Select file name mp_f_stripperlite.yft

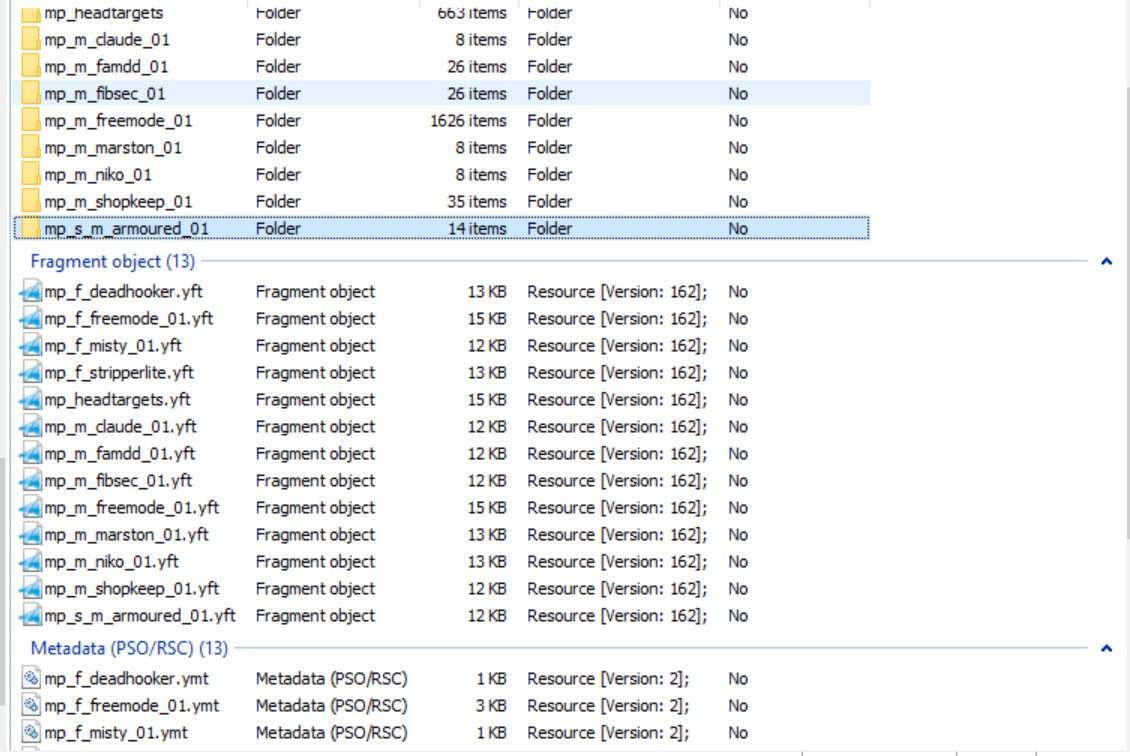(x=119, y=373)
